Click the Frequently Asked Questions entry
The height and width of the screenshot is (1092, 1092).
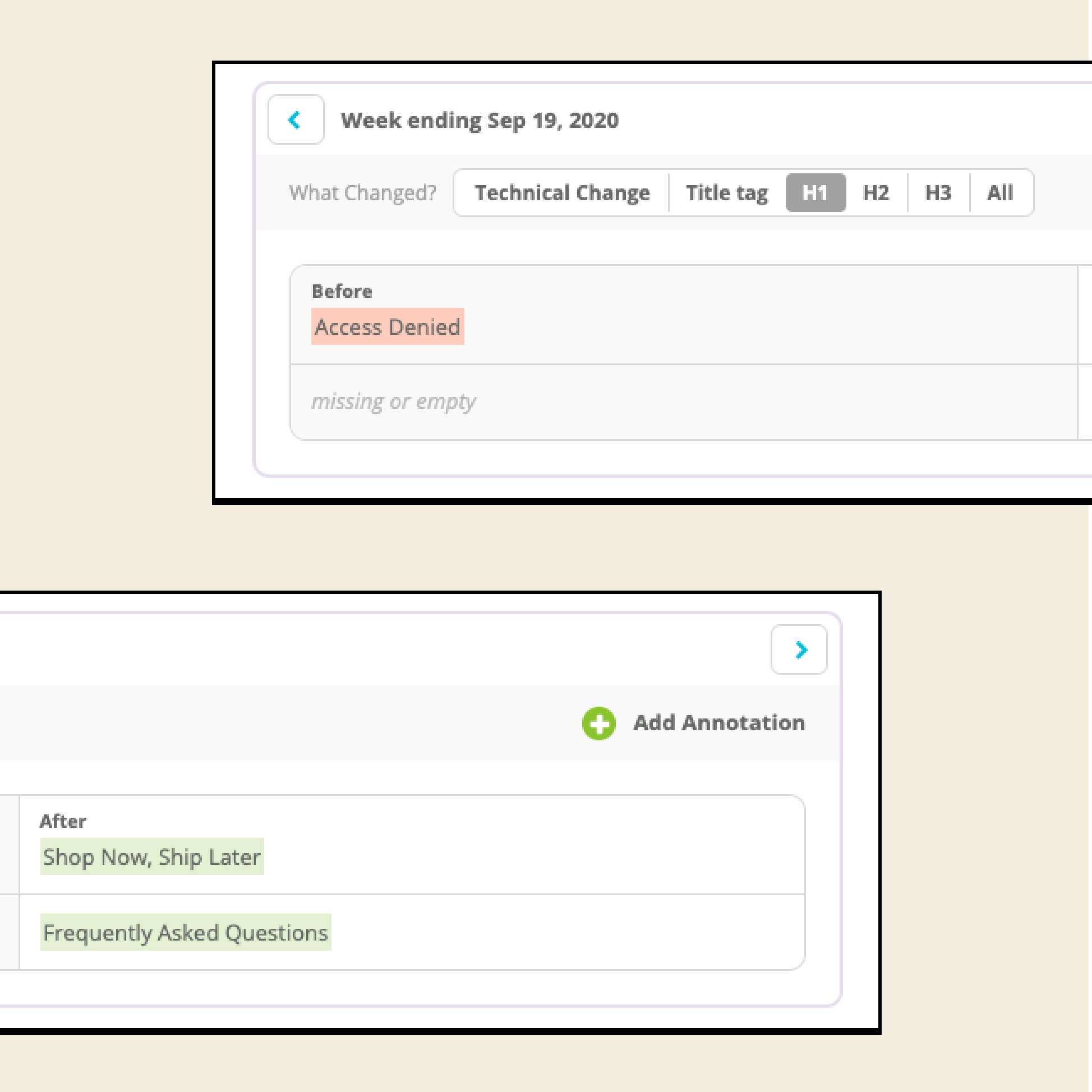[186, 933]
